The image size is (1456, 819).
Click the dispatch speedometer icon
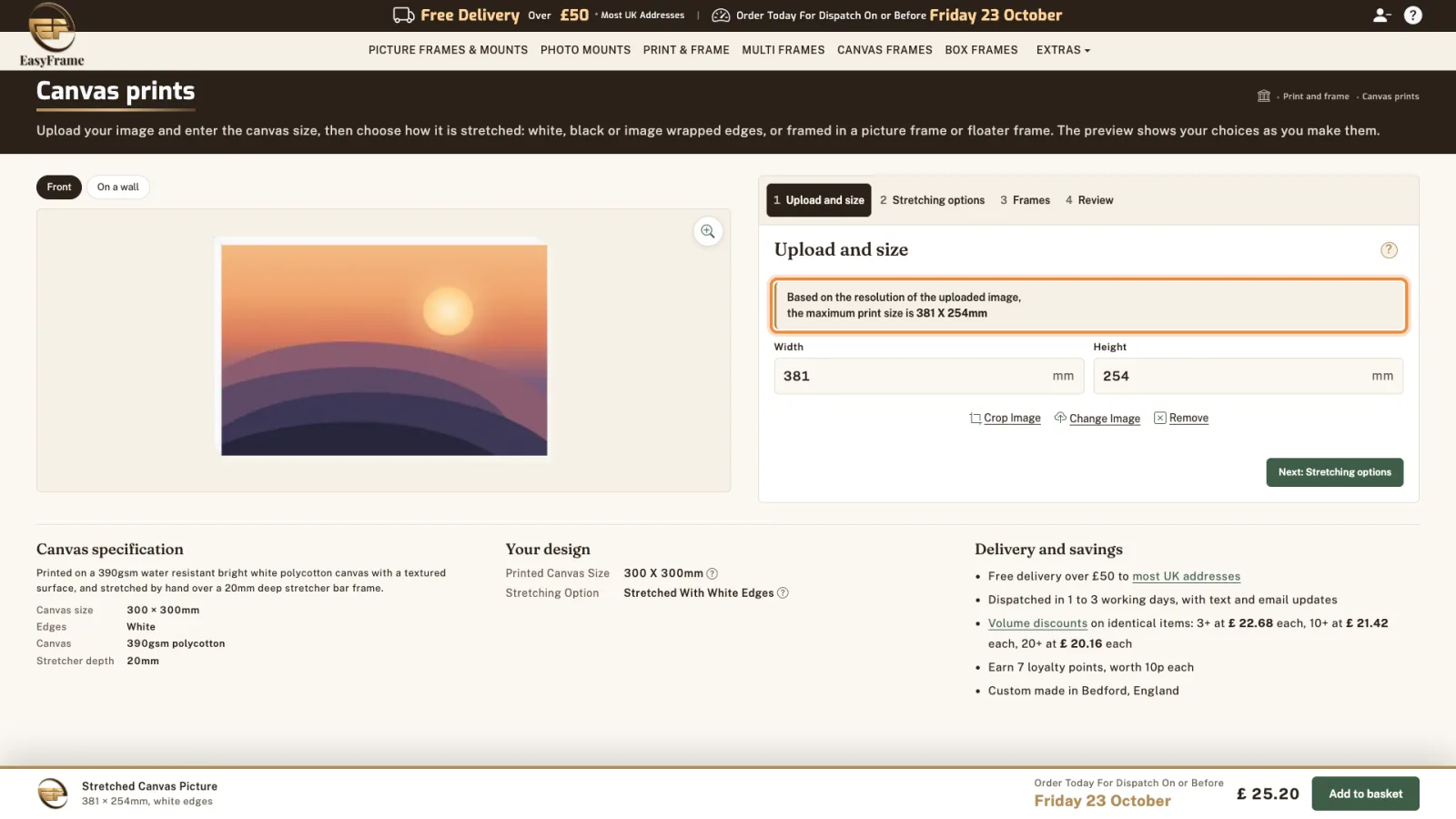tap(721, 15)
